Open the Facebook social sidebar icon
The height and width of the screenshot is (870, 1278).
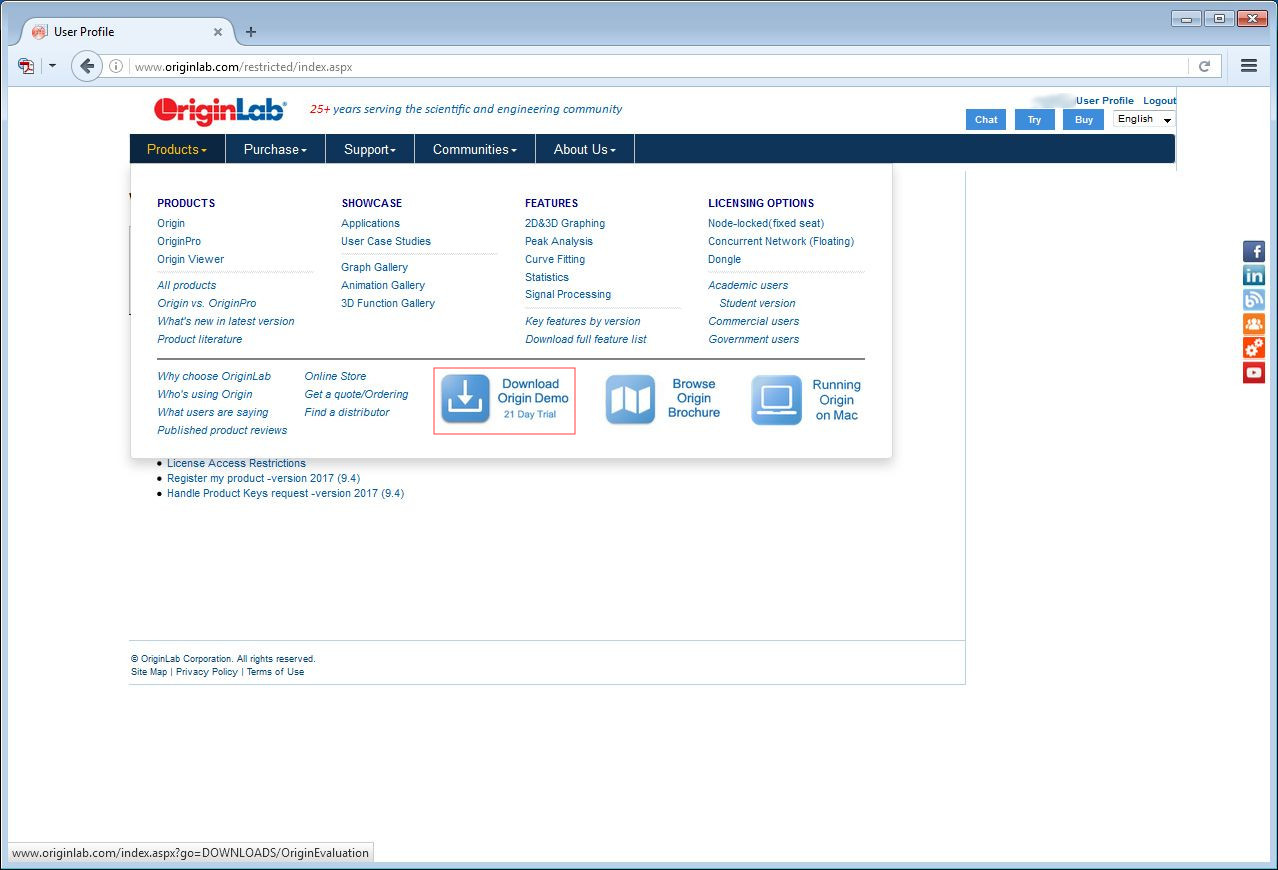coord(1253,252)
